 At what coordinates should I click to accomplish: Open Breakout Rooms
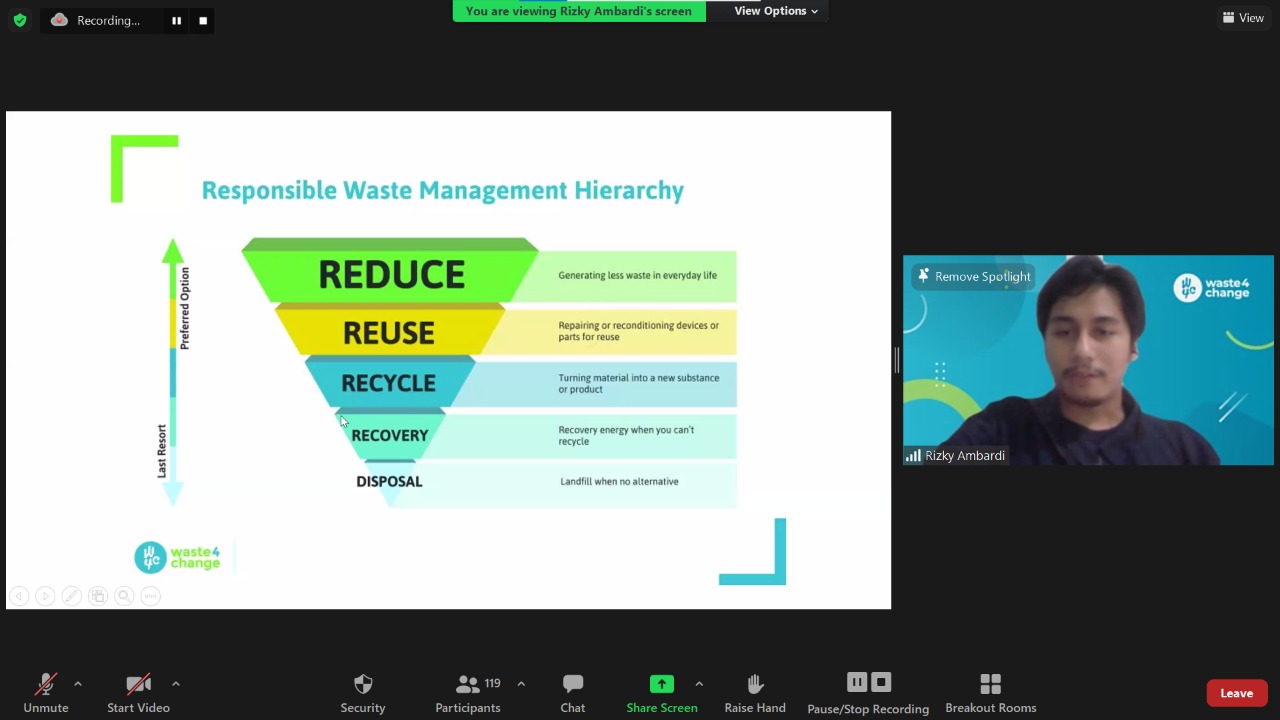pos(990,693)
